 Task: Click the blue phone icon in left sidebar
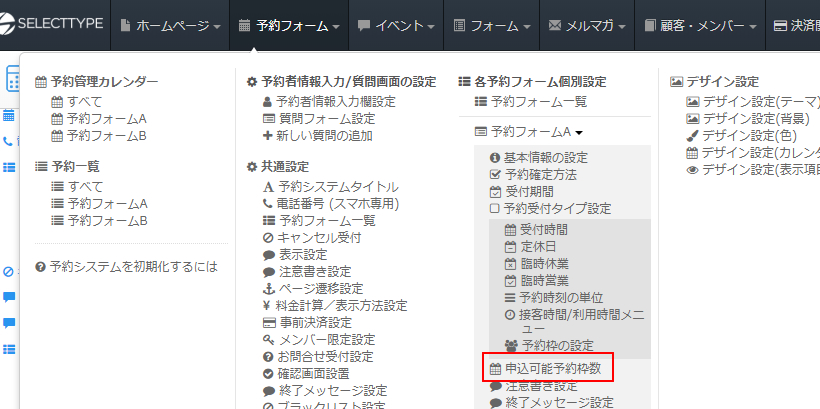tap(8, 141)
